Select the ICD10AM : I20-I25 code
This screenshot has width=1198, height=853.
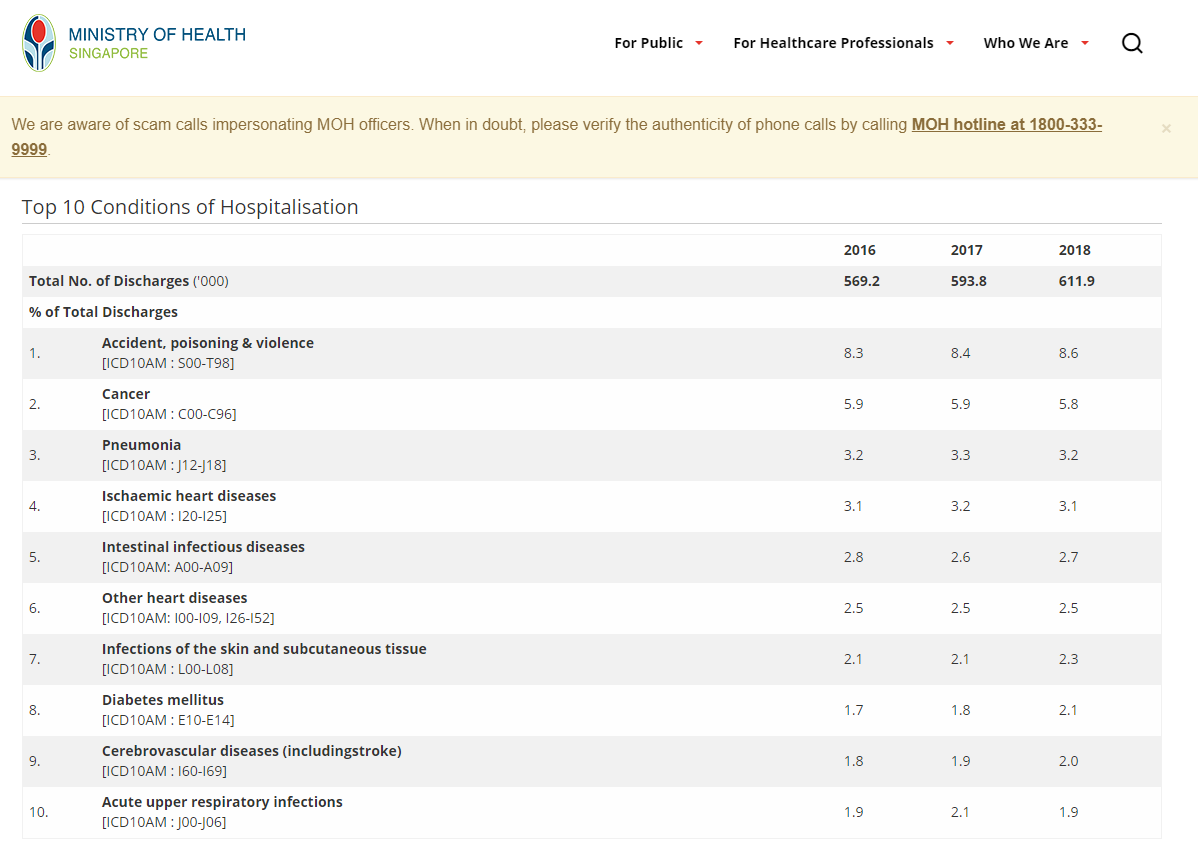tap(164, 516)
